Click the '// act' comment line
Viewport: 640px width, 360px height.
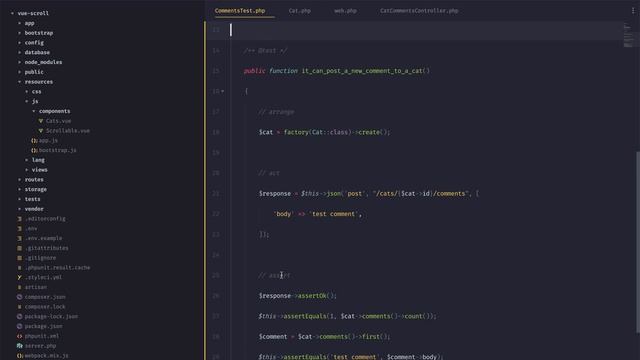[x=269, y=173]
